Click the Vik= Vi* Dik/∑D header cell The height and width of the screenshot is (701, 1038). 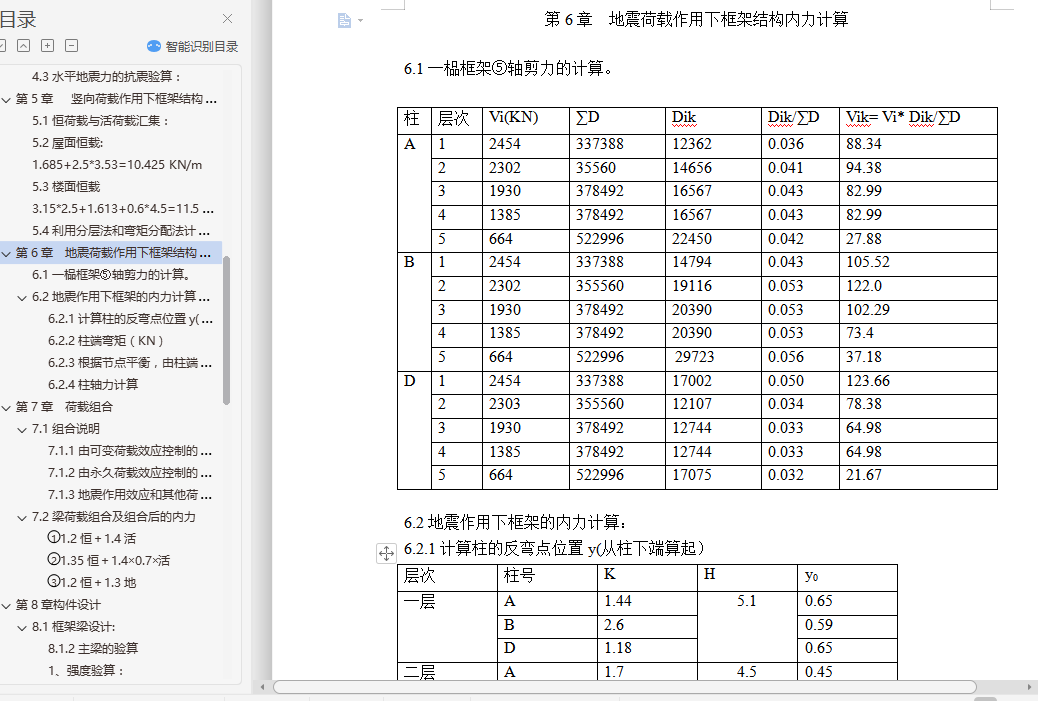tap(918, 120)
